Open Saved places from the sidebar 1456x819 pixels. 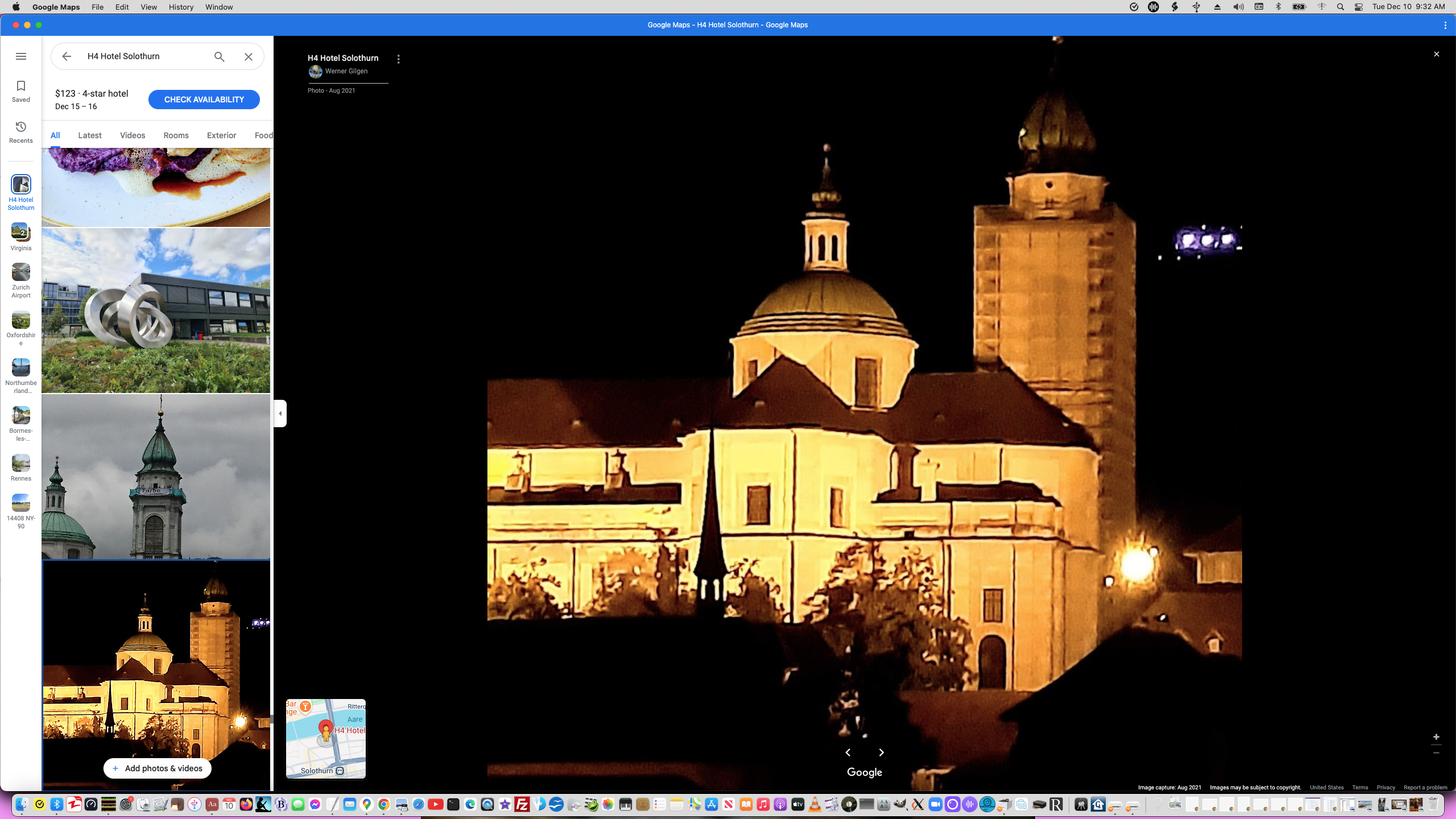pyautogui.click(x=20, y=90)
